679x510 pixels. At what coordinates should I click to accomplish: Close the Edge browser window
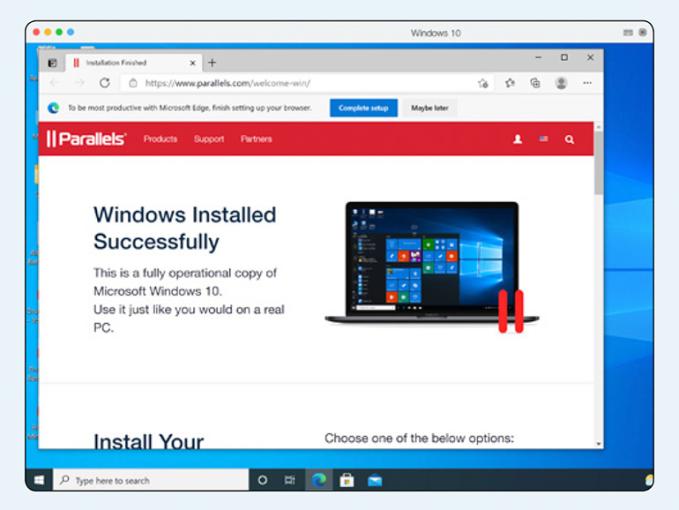click(590, 57)
